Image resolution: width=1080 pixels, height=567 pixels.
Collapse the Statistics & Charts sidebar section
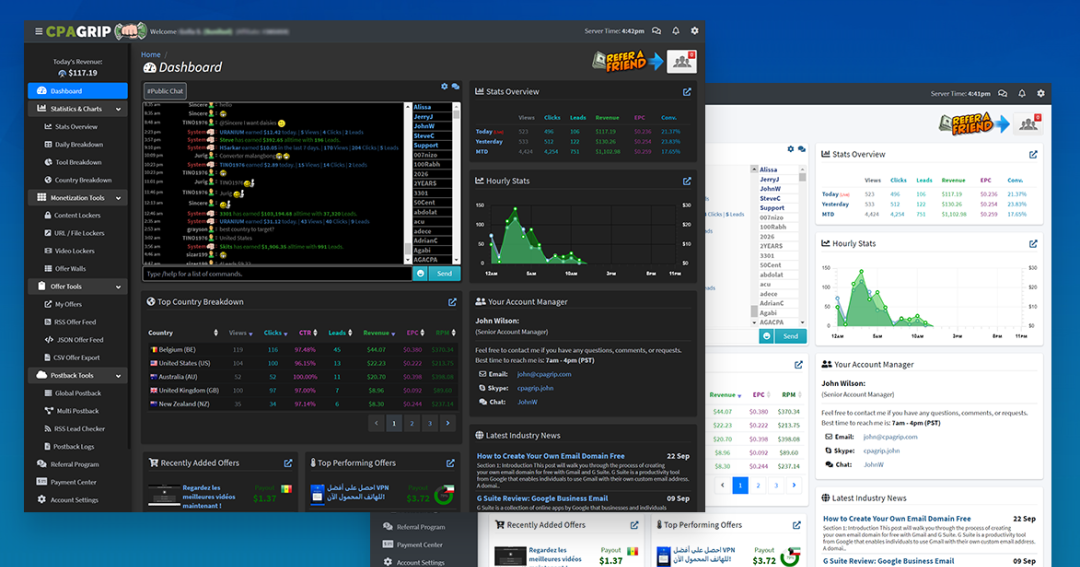click(119, 109)
